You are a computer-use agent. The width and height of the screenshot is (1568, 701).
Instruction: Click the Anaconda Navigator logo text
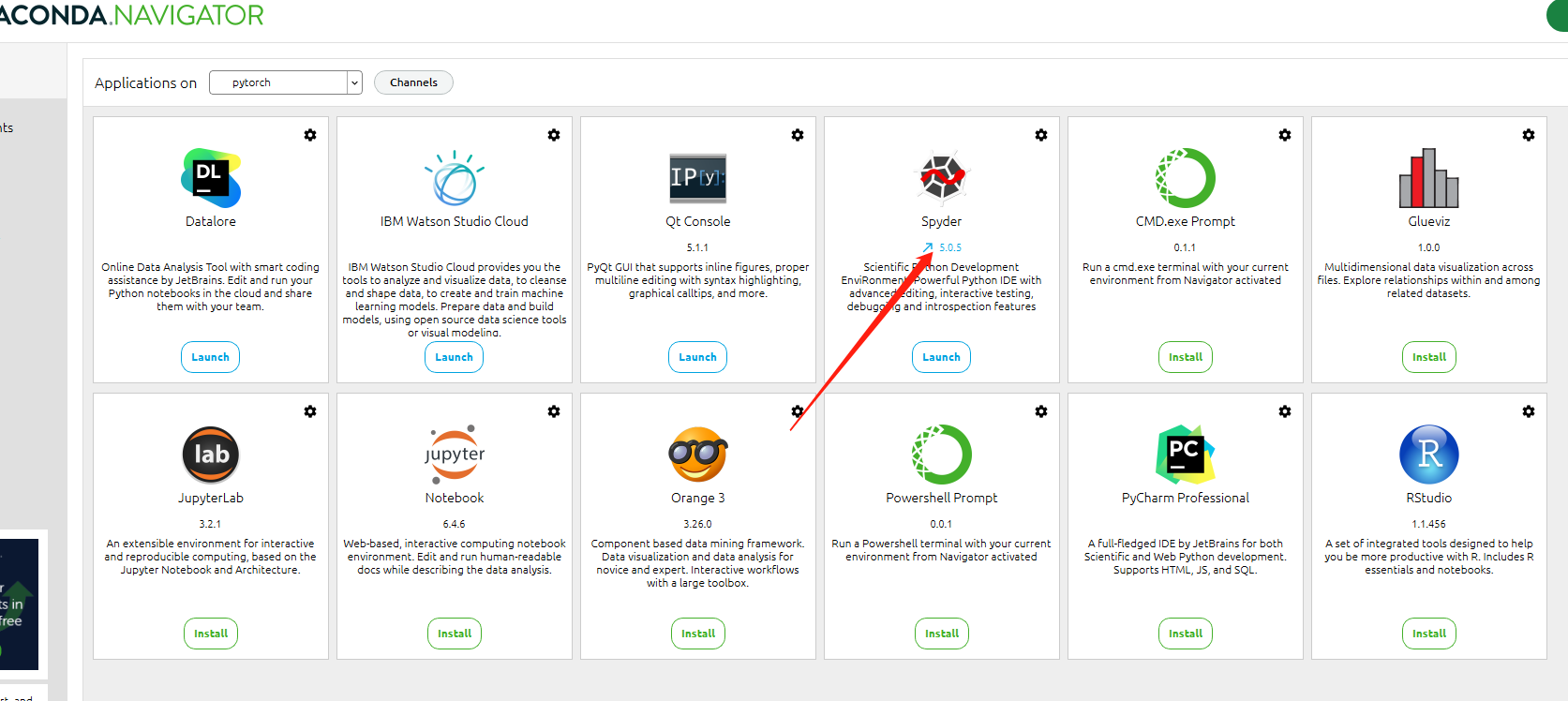pos(131,15)
